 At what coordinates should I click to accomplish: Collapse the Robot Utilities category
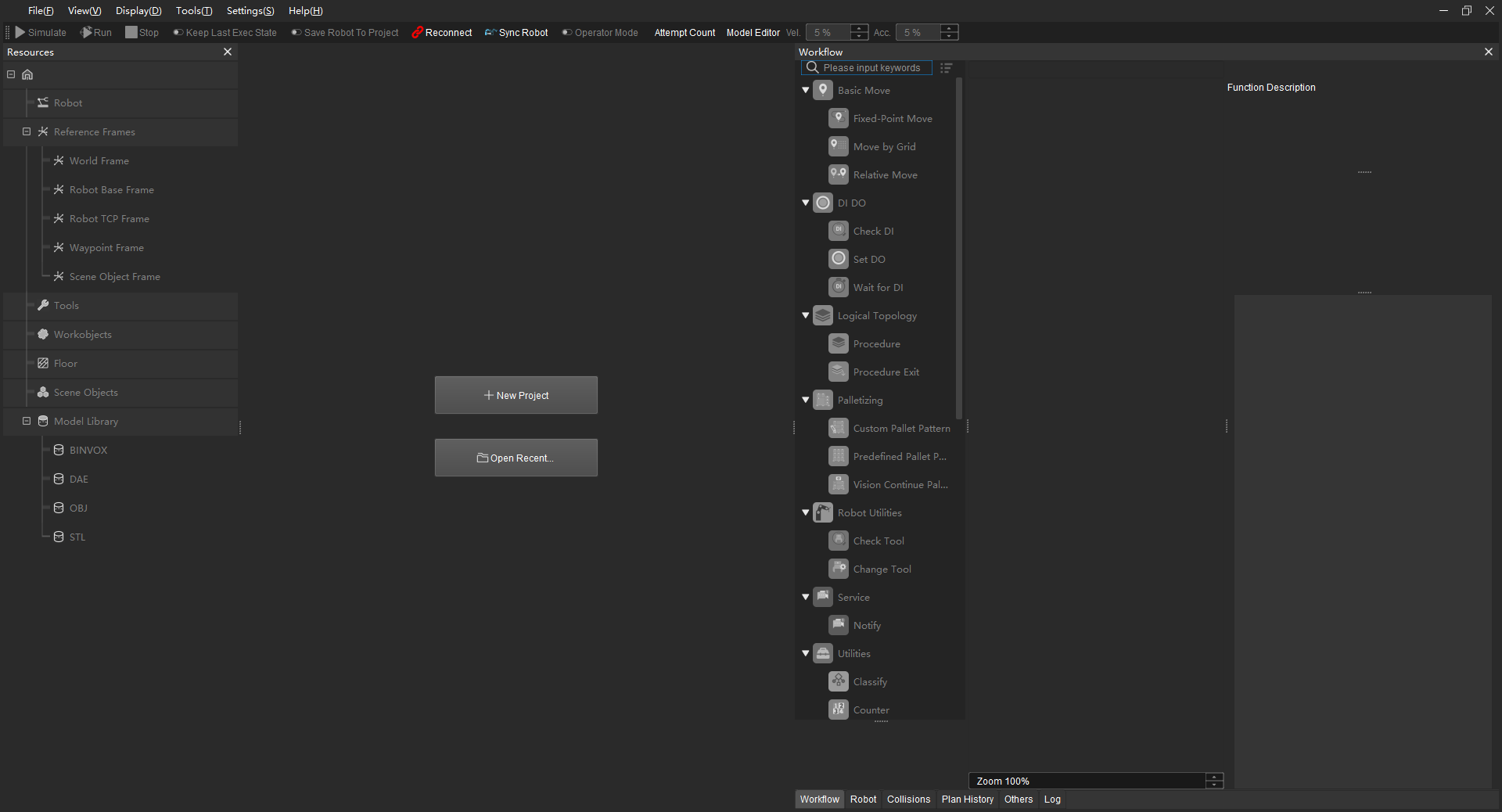[806, 512]
